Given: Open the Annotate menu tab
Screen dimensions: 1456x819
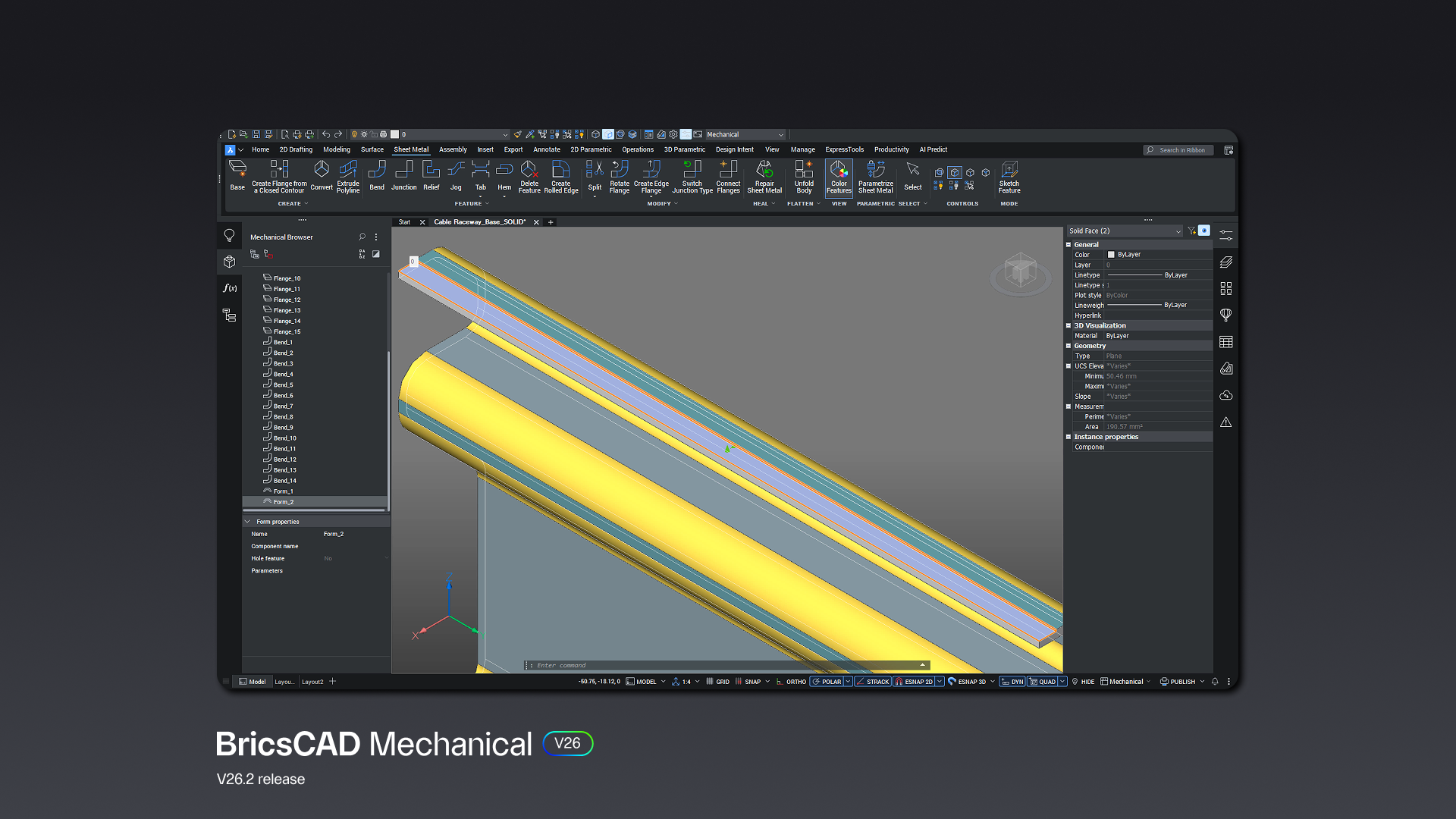Looking at the screenshot, I should pos(546,149).
